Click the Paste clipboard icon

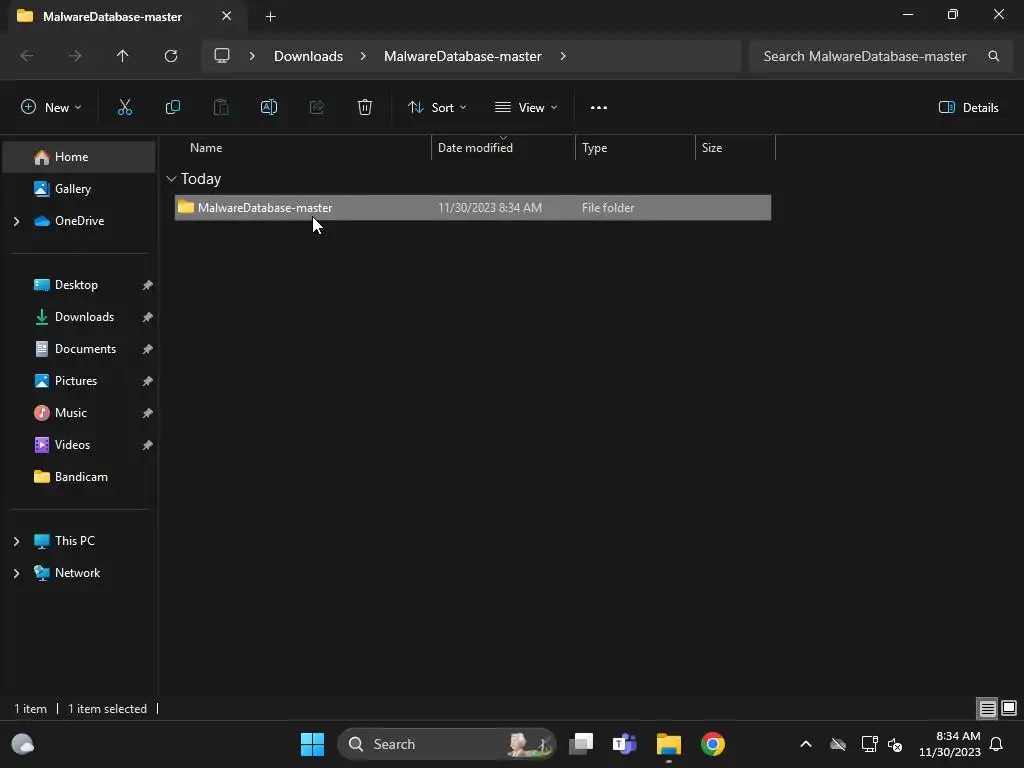[221, 108]
